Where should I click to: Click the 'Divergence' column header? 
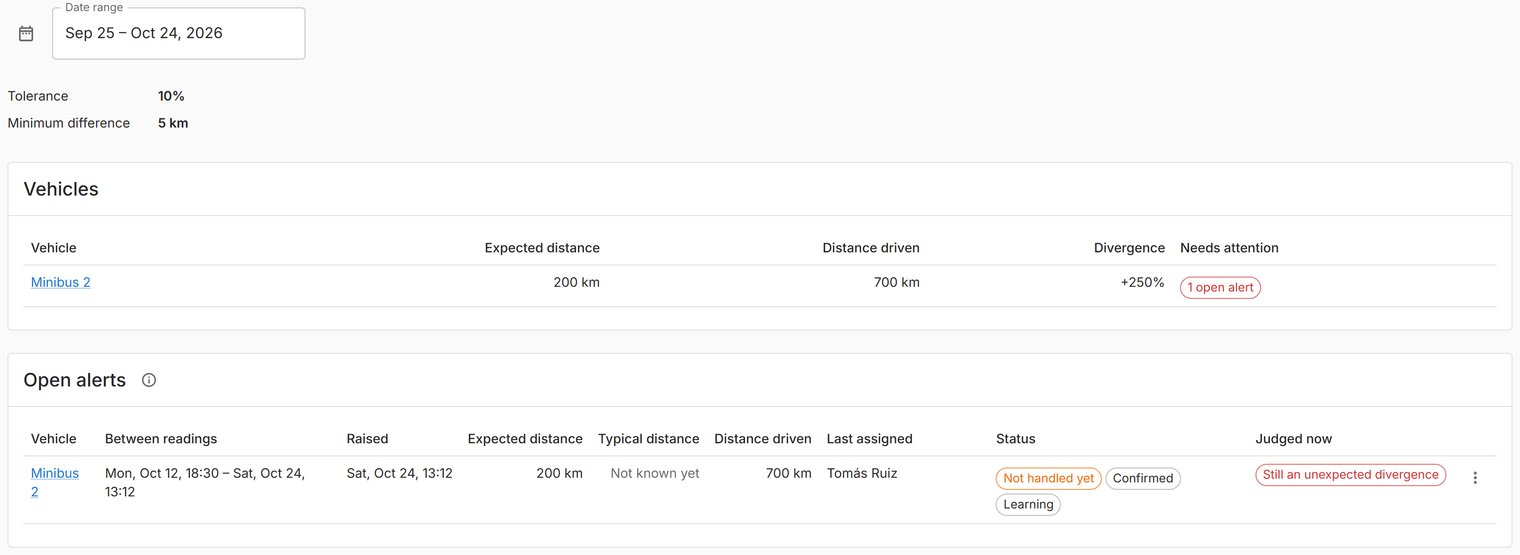click(x=1129, y=248)
